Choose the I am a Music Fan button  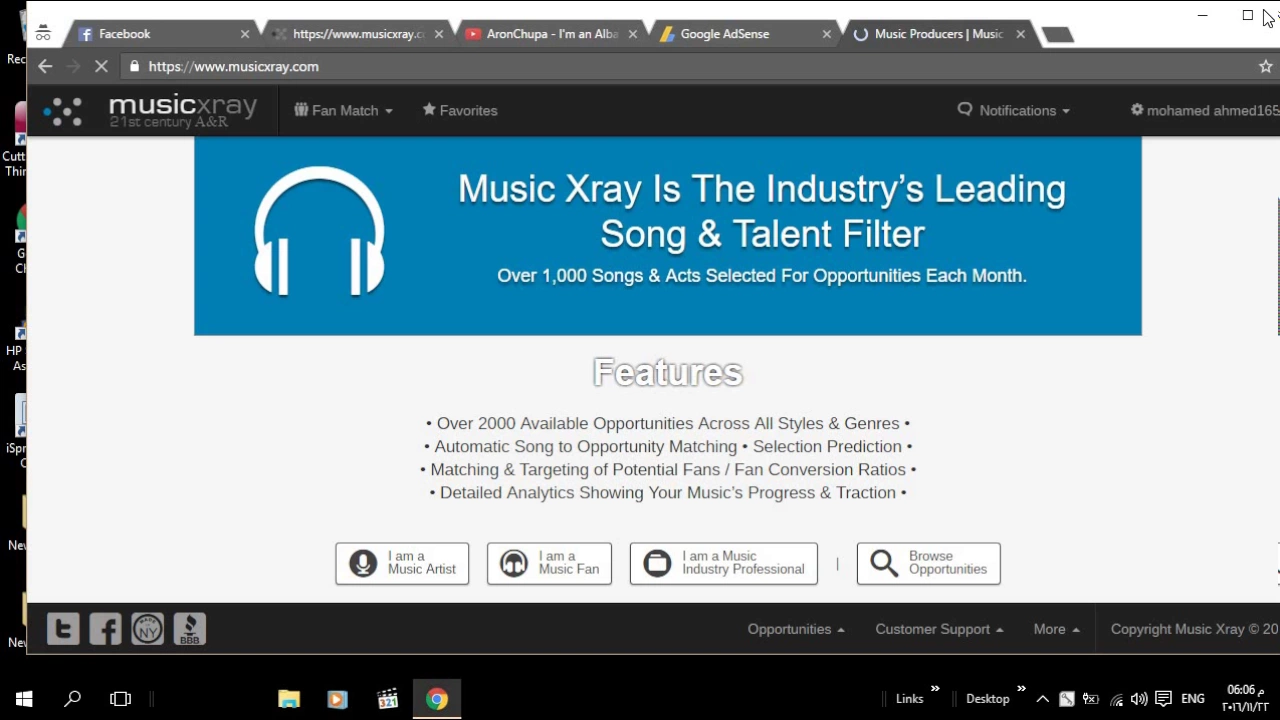point(549,563)
